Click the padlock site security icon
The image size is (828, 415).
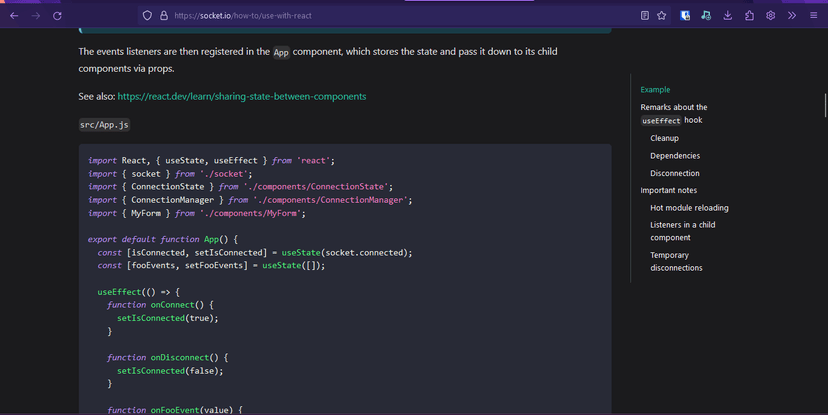pyautogui.click(x=163, y=16)
